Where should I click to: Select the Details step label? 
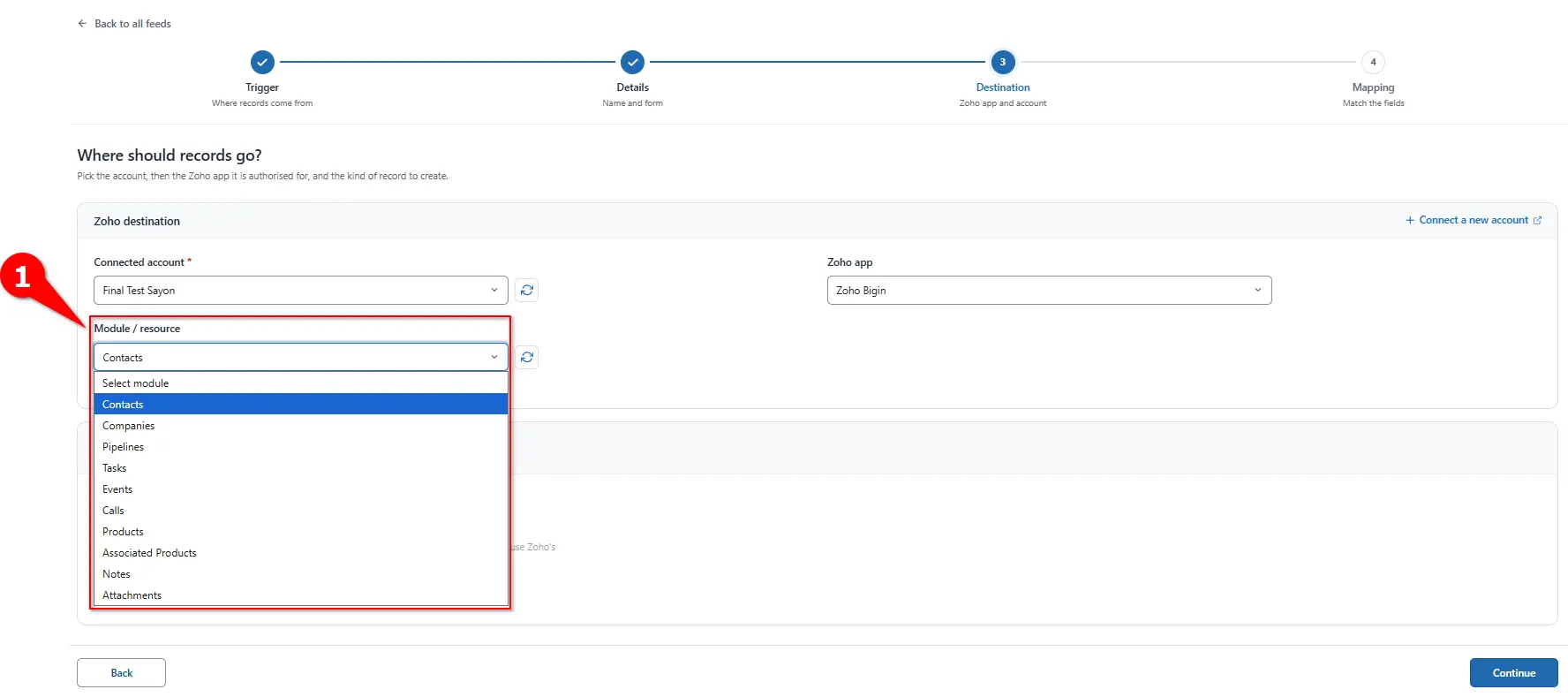tap(632, 87)
